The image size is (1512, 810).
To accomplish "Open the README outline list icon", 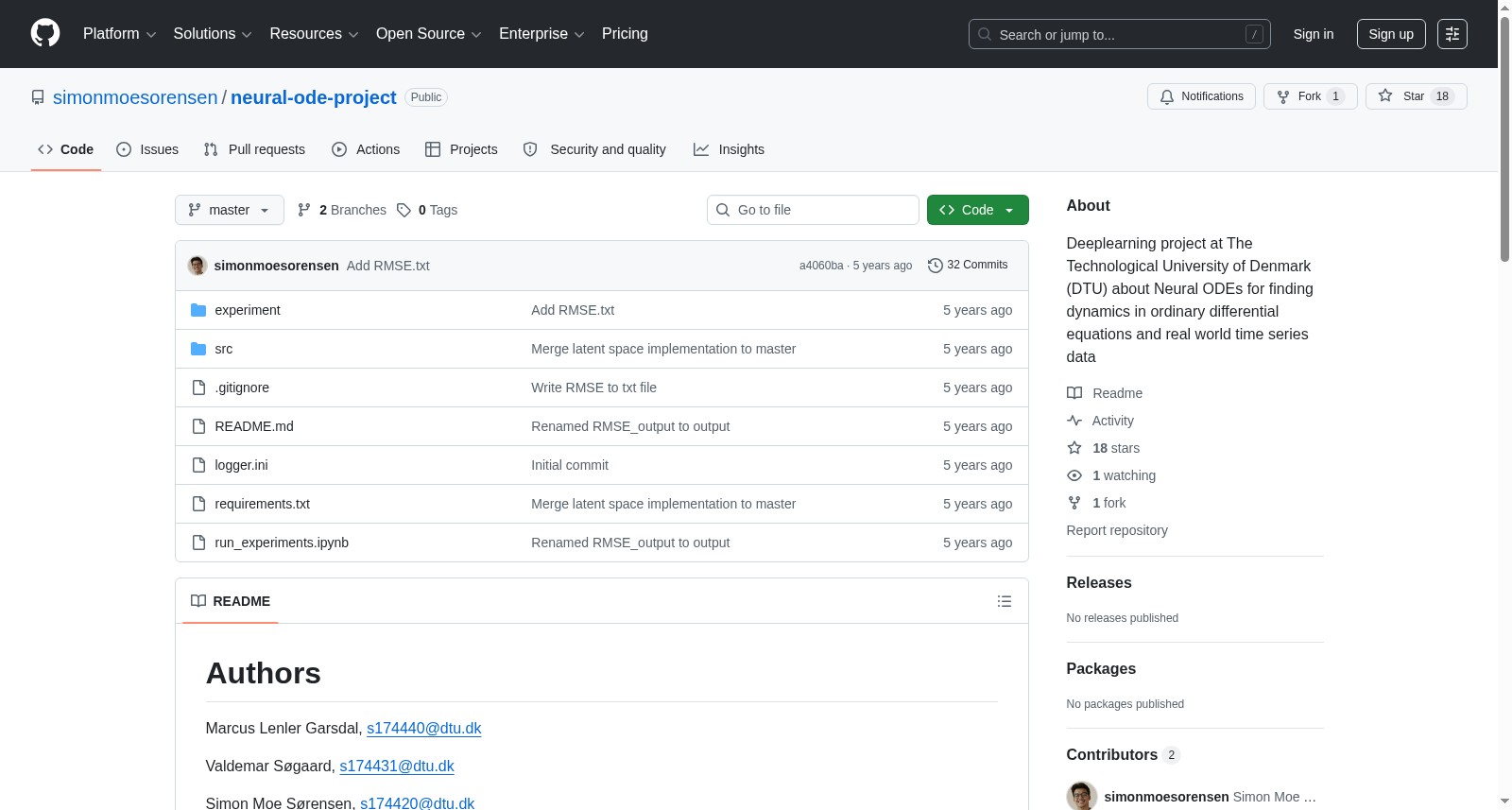I will pyautogui.click(x=1005, y=601).
